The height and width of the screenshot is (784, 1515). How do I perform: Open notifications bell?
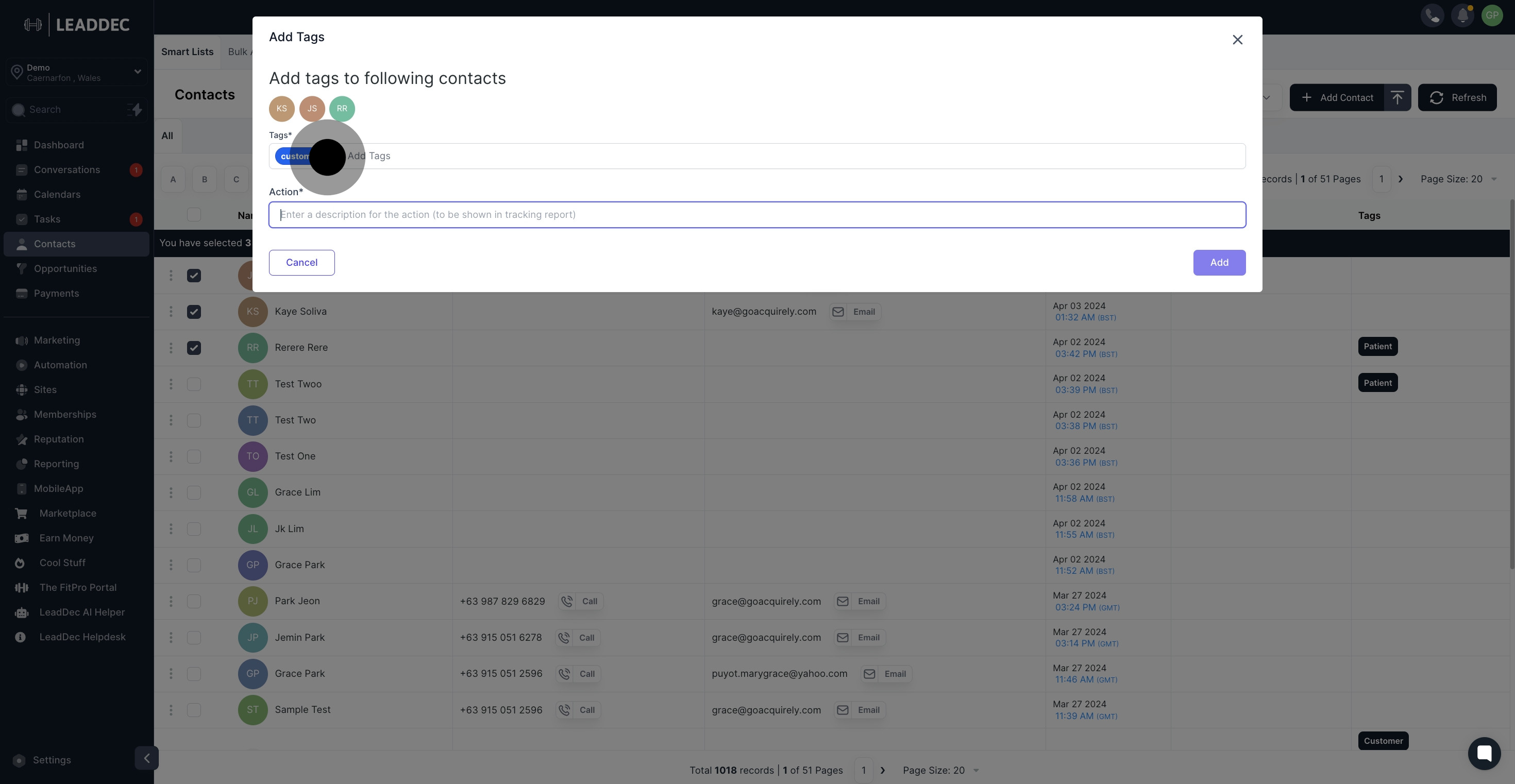1462,15
